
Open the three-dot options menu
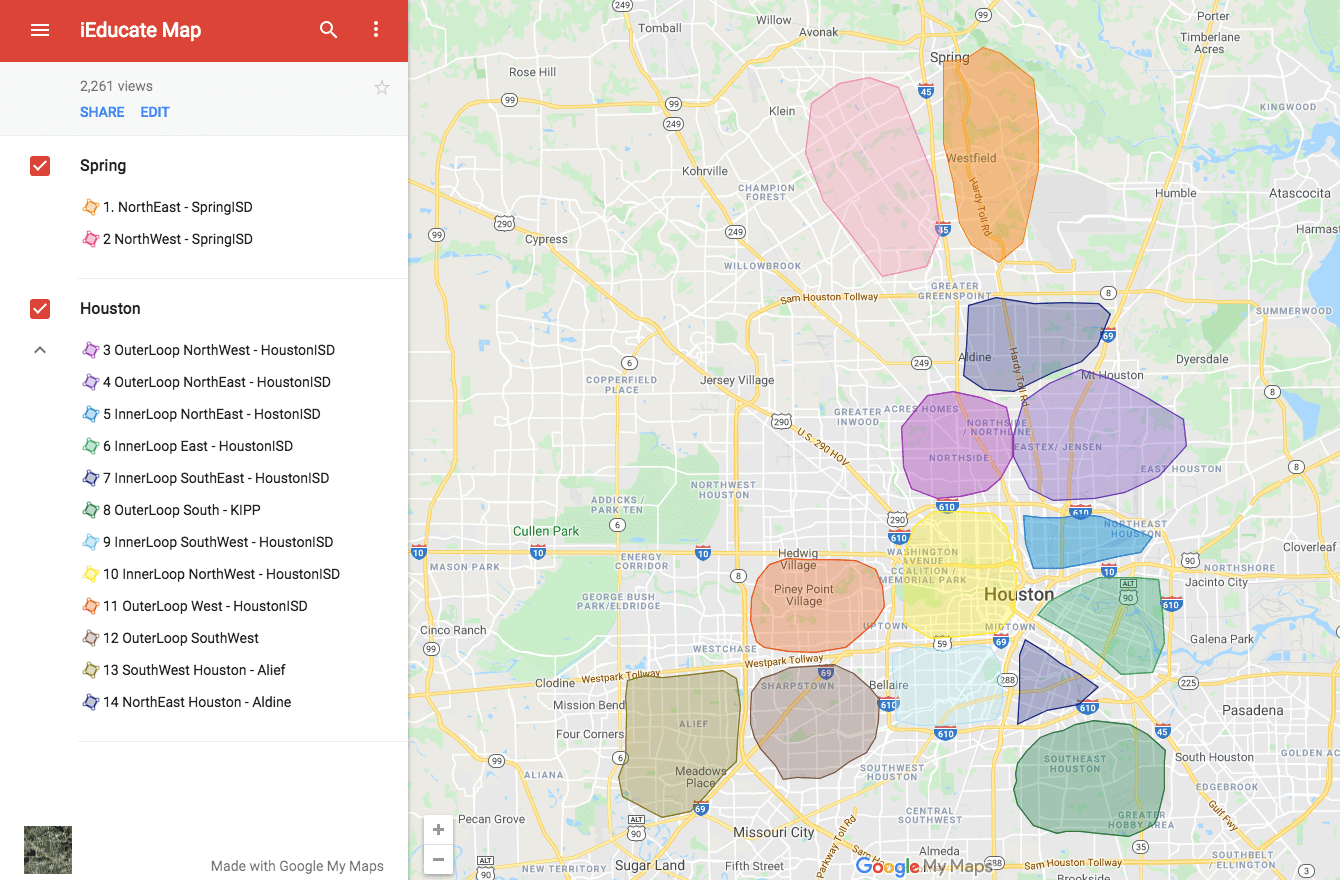(376, 29)
